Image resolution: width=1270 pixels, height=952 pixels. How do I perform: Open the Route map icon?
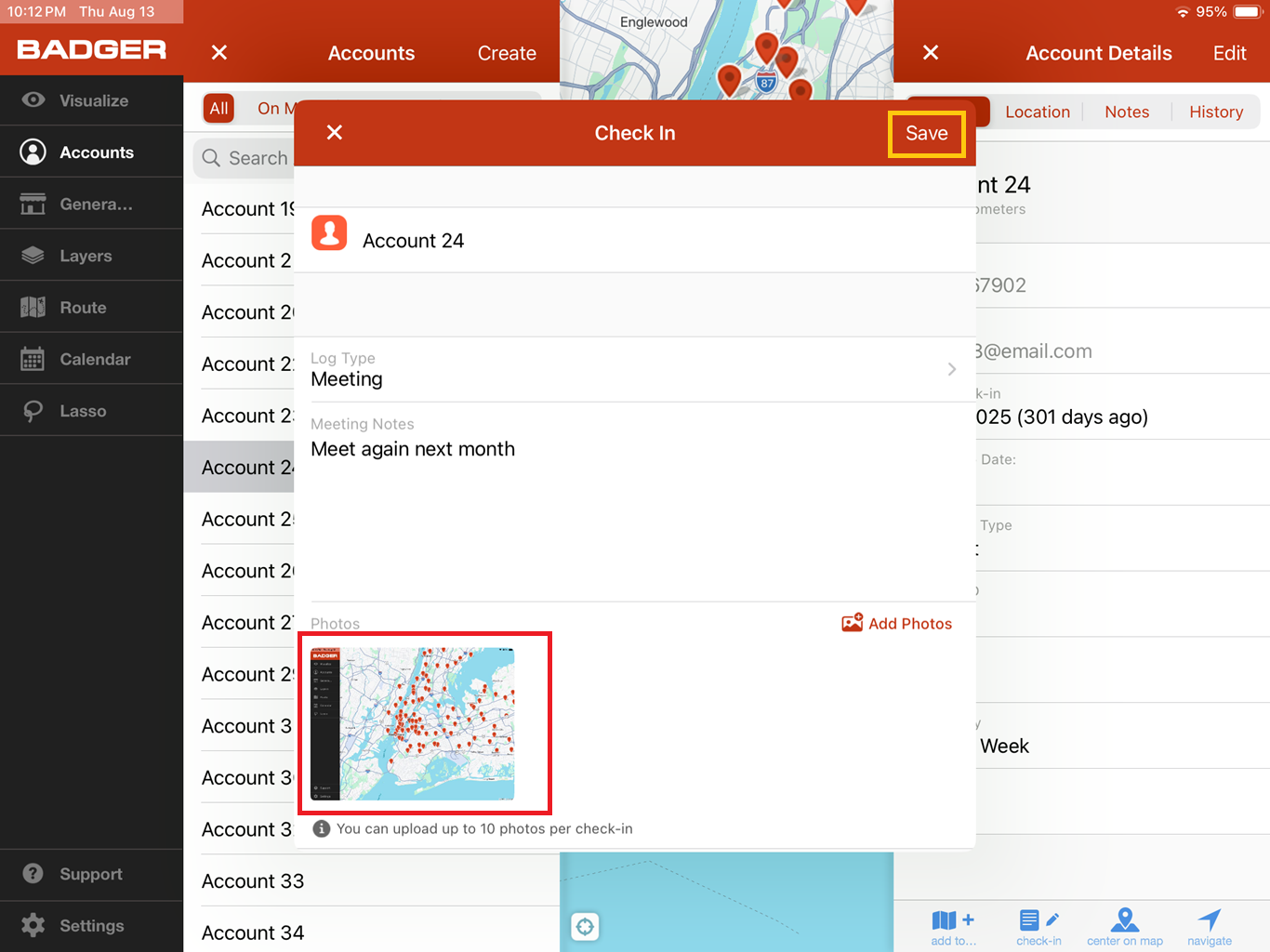point(33,308)
